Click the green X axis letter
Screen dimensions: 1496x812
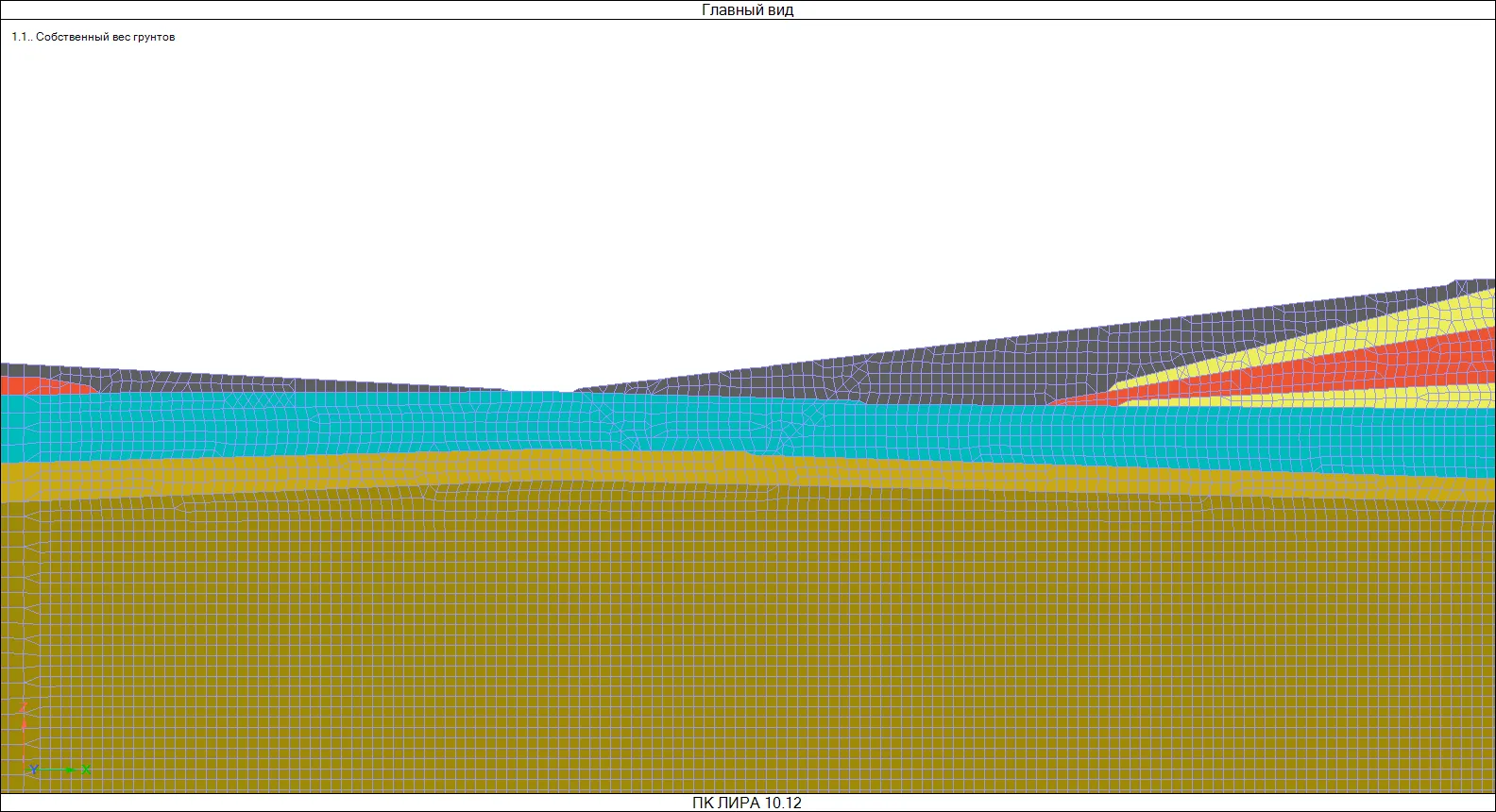click(86, 770)
